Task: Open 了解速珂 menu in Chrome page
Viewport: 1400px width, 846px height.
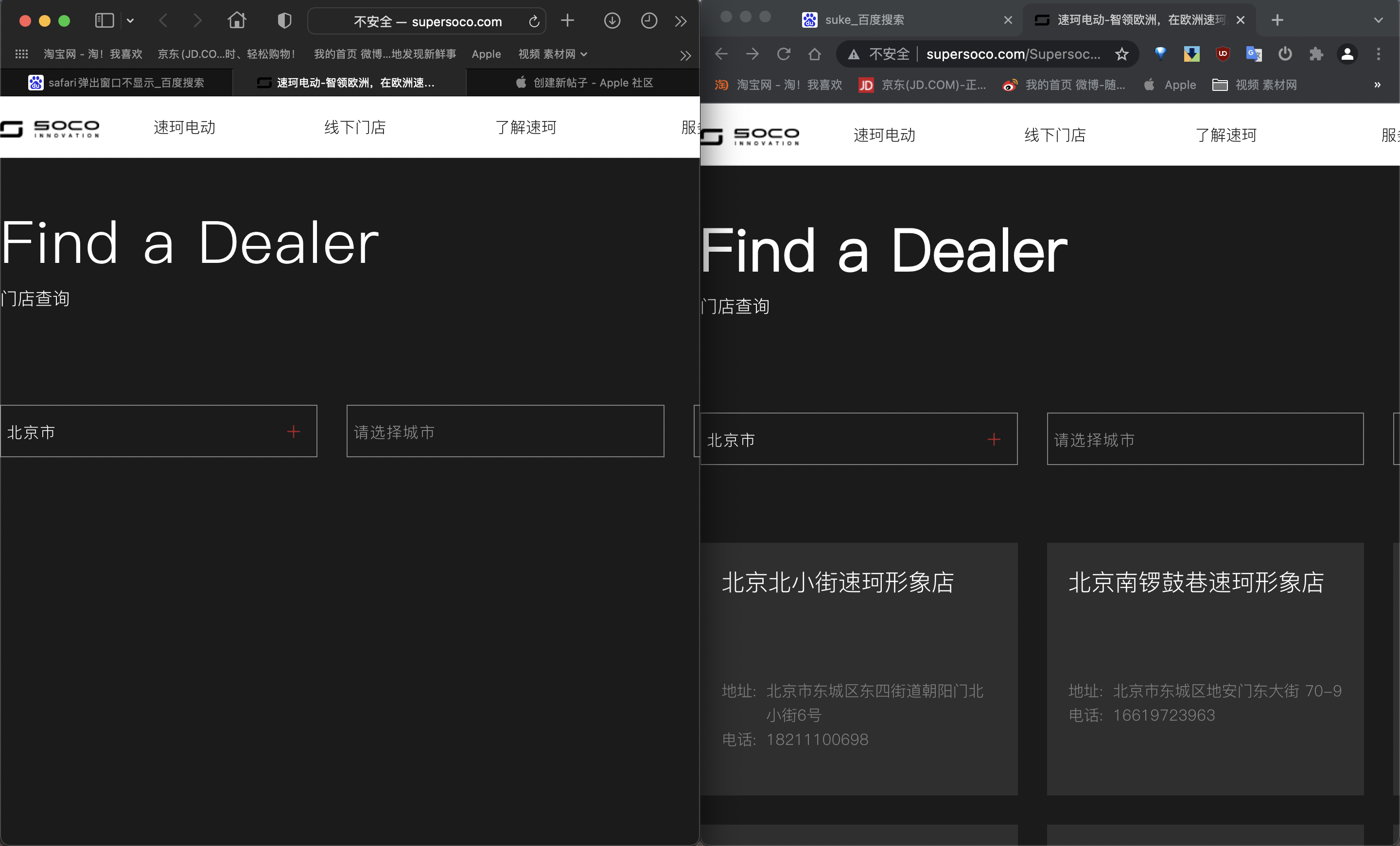Action: click(x=1226, y=135)
